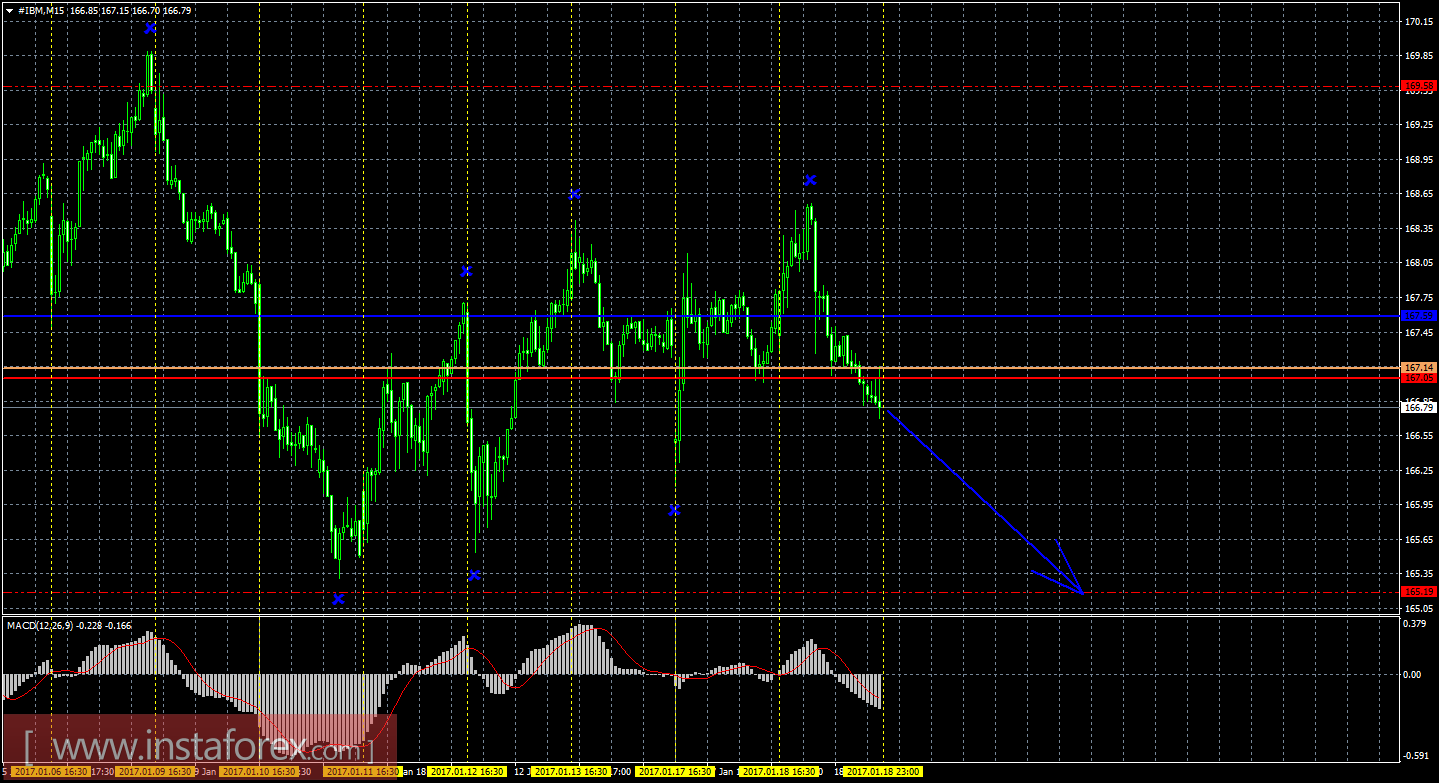Image resolution: width=1439 pixels, height=783 pixels.
Task: Click the blue X marker above the 2017.01.18 peak
Action: pos(810,180)
